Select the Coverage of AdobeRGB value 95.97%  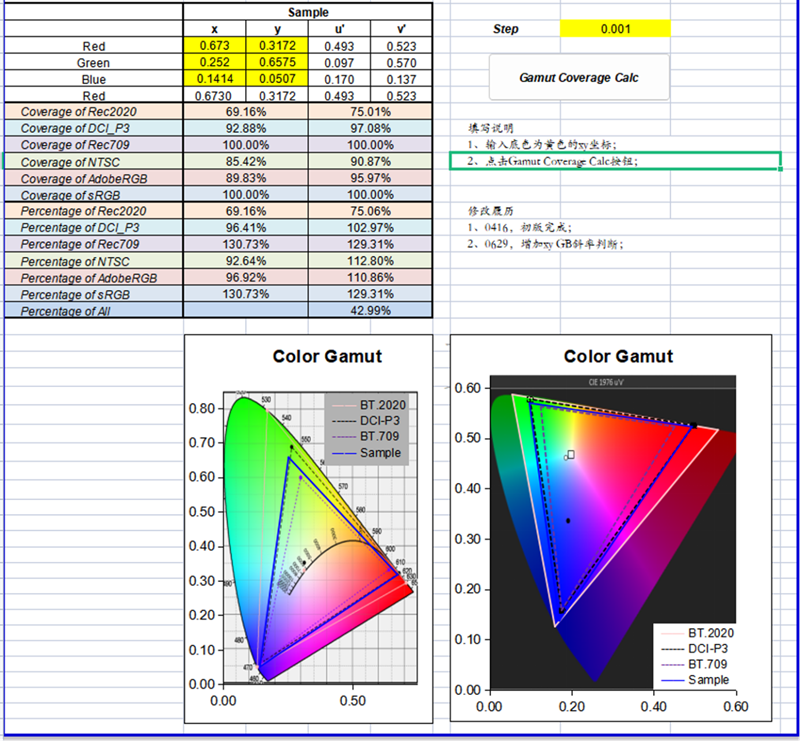tap(371, 178)
